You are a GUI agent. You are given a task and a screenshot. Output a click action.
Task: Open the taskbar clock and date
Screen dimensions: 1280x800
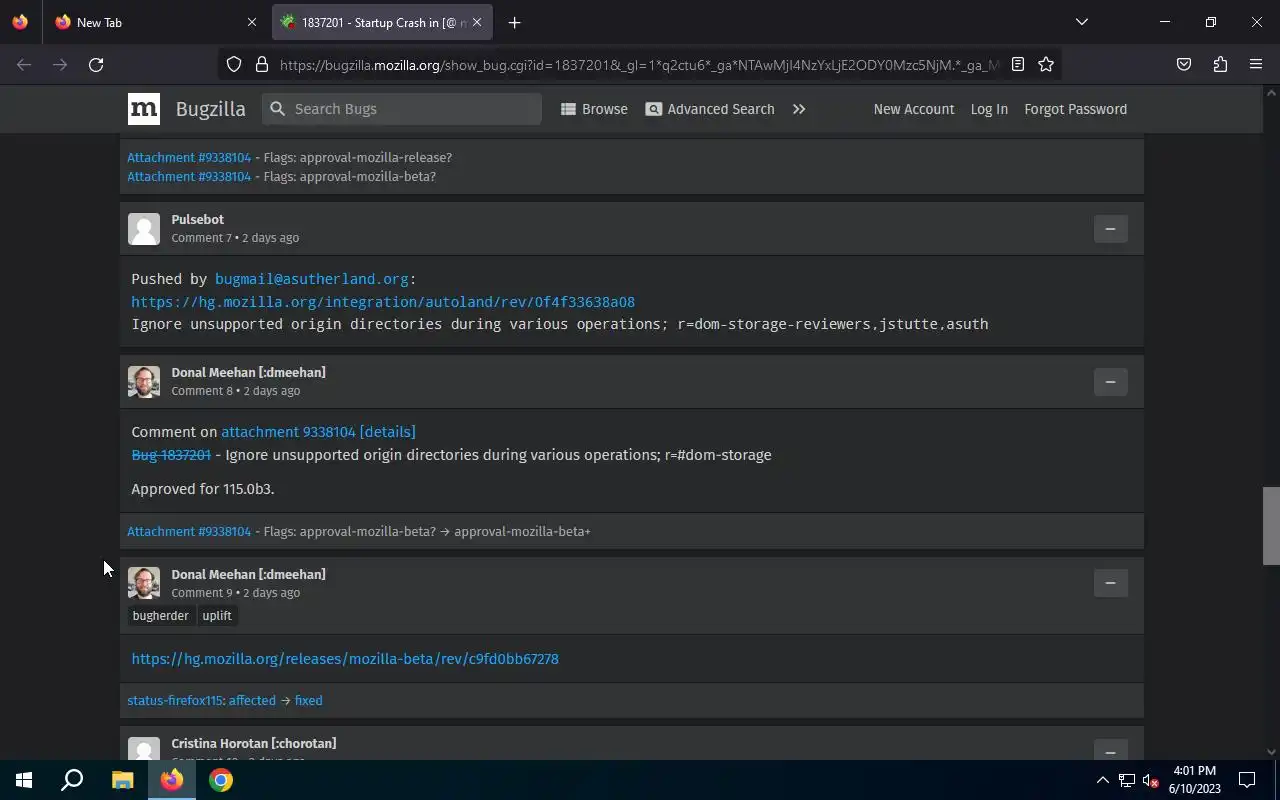pyautogui.click(x=1195, y=780)
